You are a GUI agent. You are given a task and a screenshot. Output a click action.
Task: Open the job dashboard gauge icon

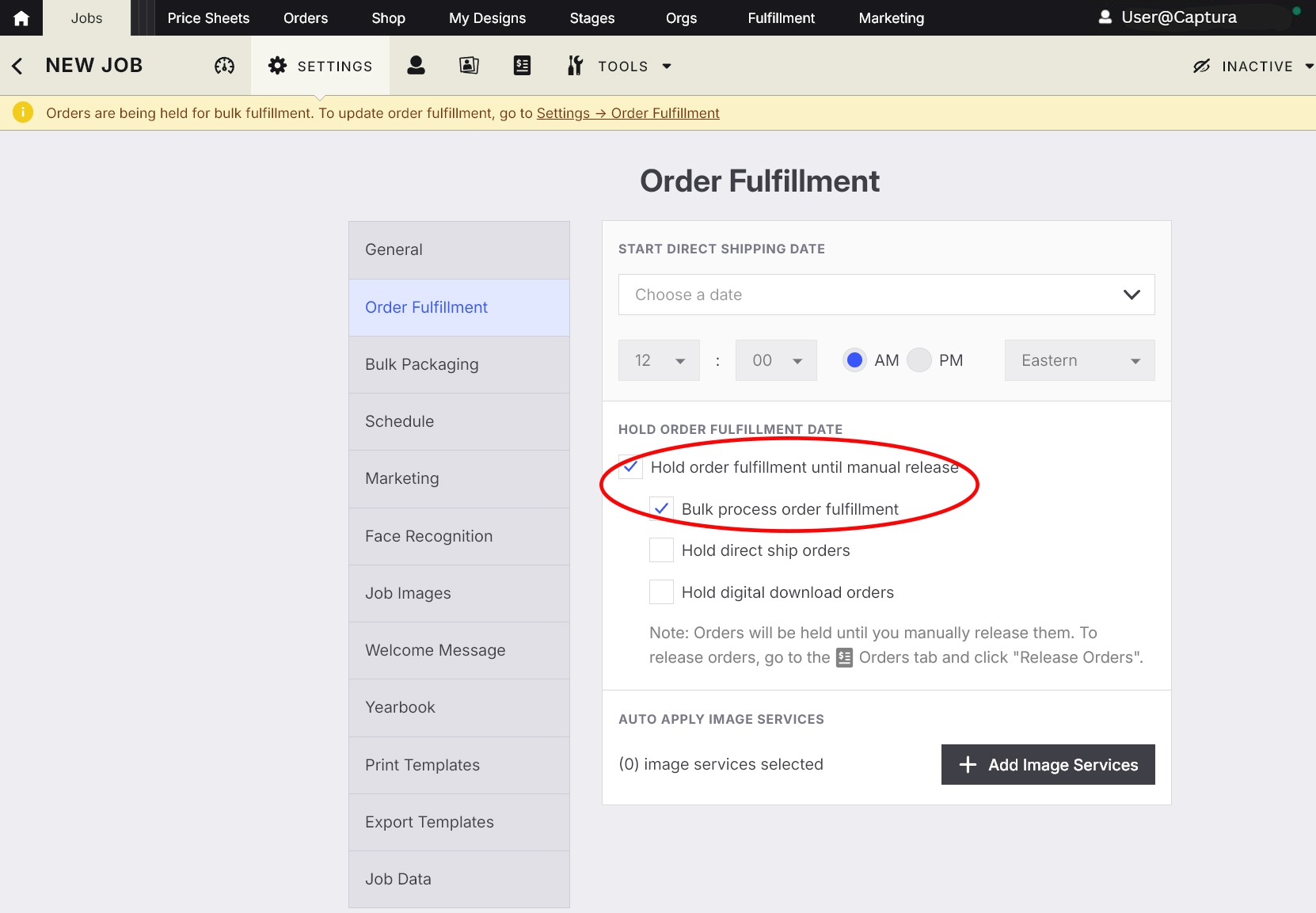[224, 66]
